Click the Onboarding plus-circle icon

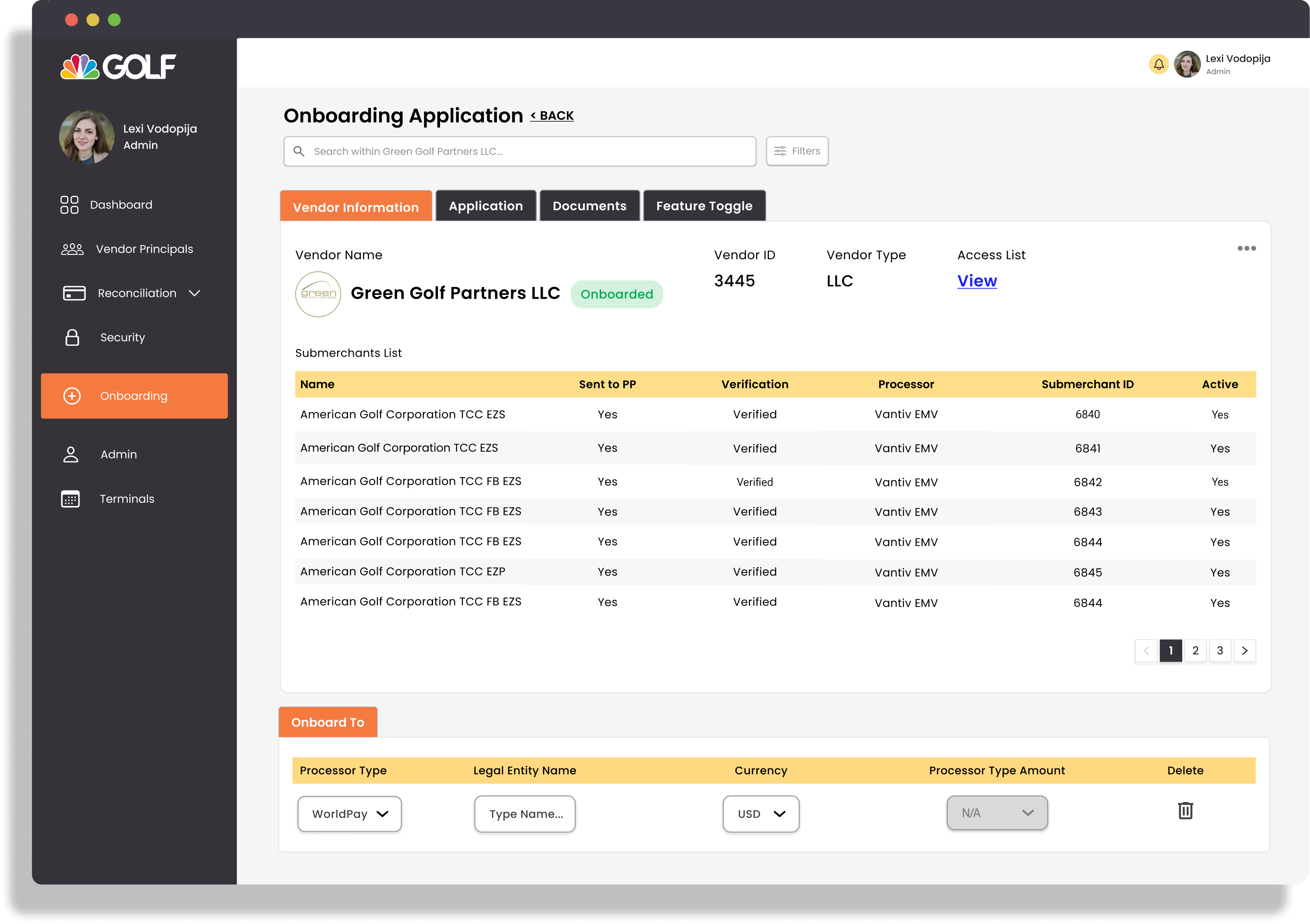coord(72,396)
